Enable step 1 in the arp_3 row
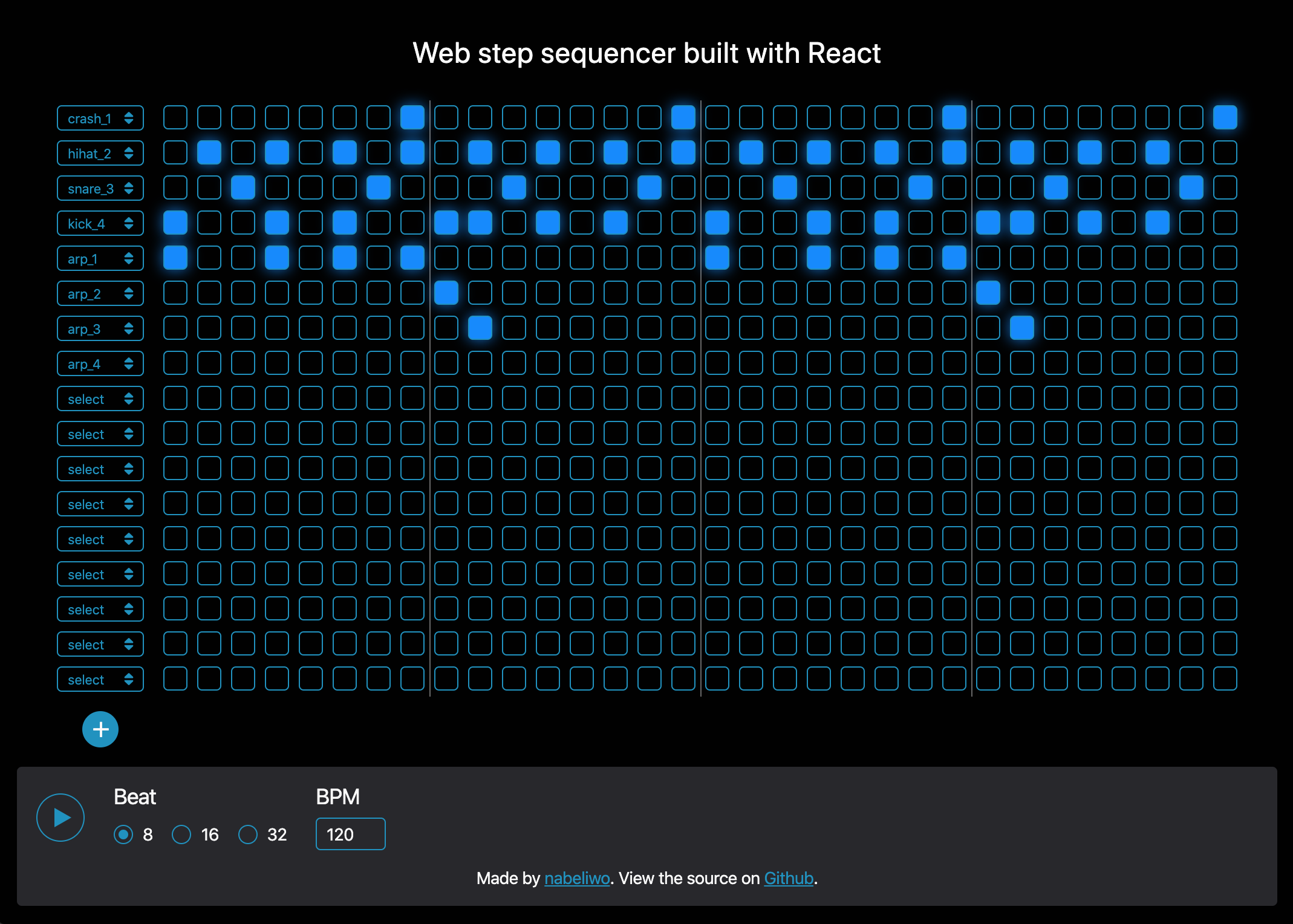1293x924 pixels. pos(175,328)
